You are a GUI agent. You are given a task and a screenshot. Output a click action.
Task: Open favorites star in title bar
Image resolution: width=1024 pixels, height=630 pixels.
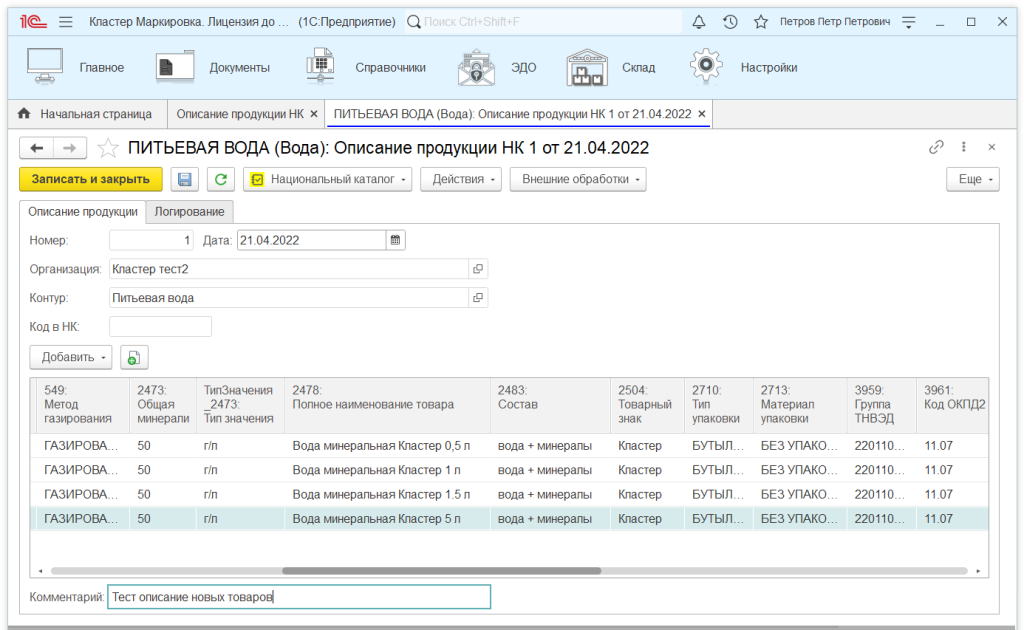[761, 22]
